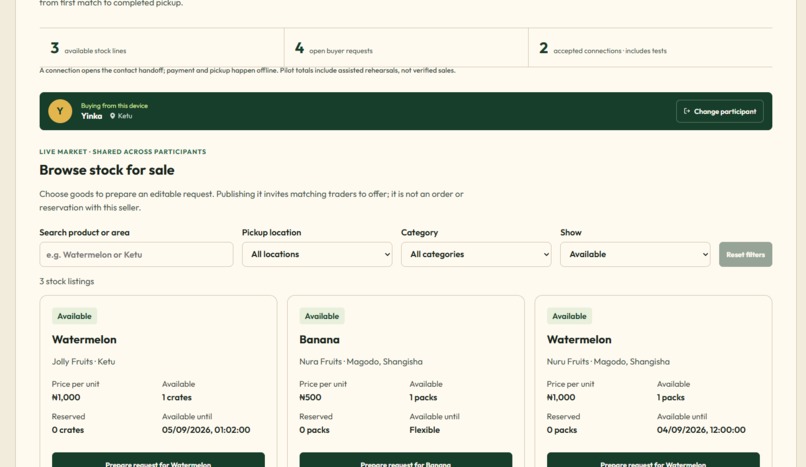Open the Show dropdown set to Available
The image size is (806, 467).
[x=635, y=254]
